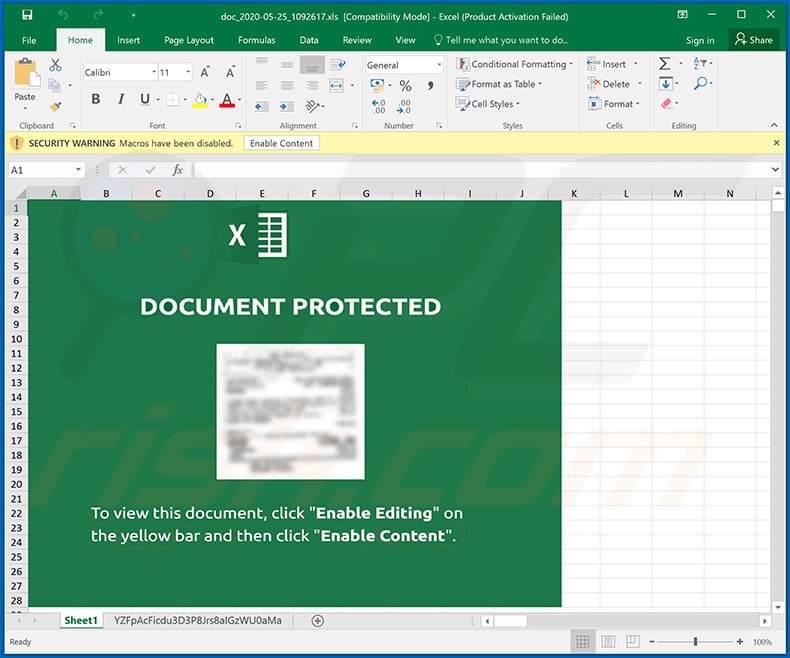Click the font color red A swatch
790x658 pixels.
(227, 100)
